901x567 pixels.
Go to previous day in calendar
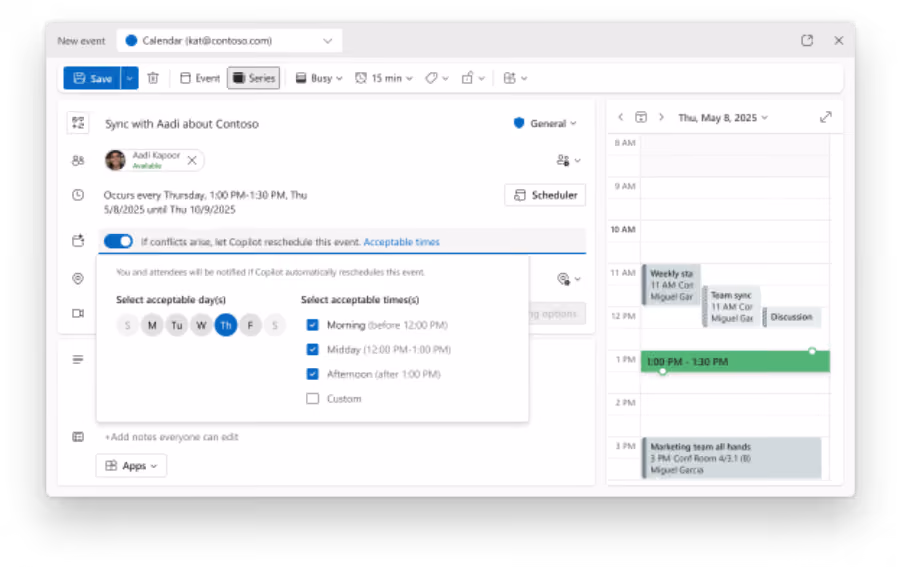point(621,117)
